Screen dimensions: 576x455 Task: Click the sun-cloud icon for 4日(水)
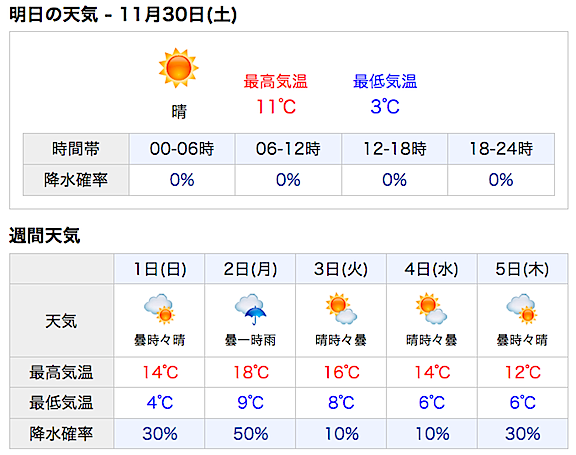431,308
